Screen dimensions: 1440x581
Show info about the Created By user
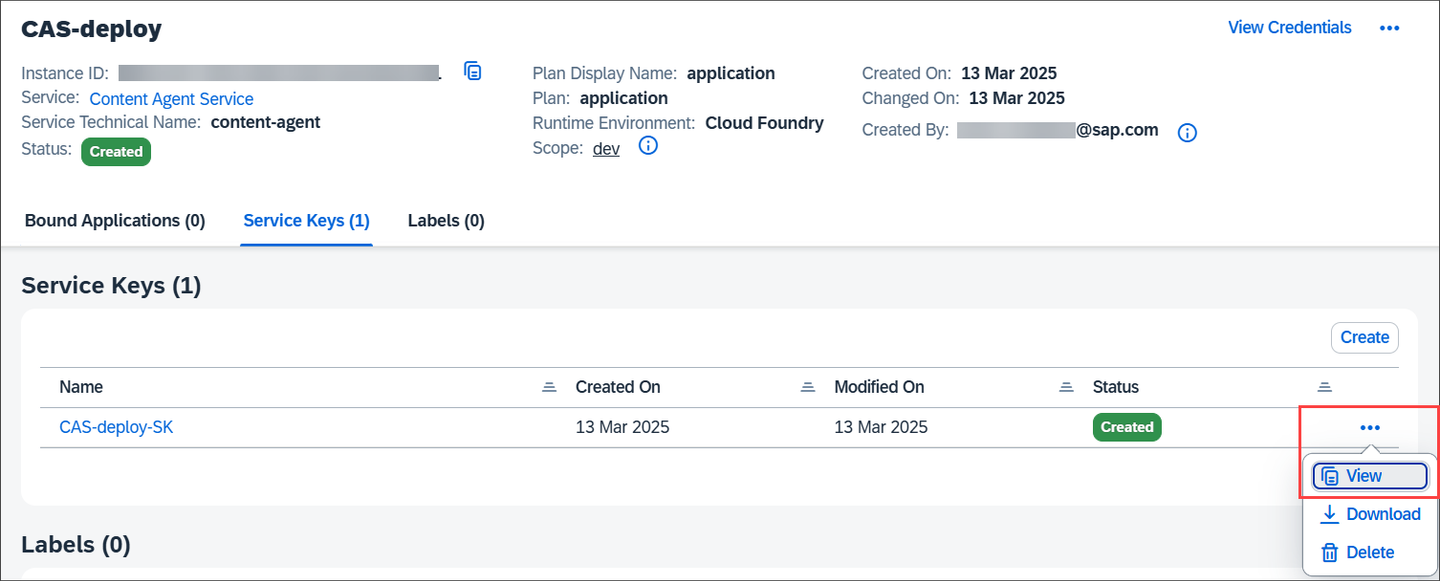[1187, 132]
